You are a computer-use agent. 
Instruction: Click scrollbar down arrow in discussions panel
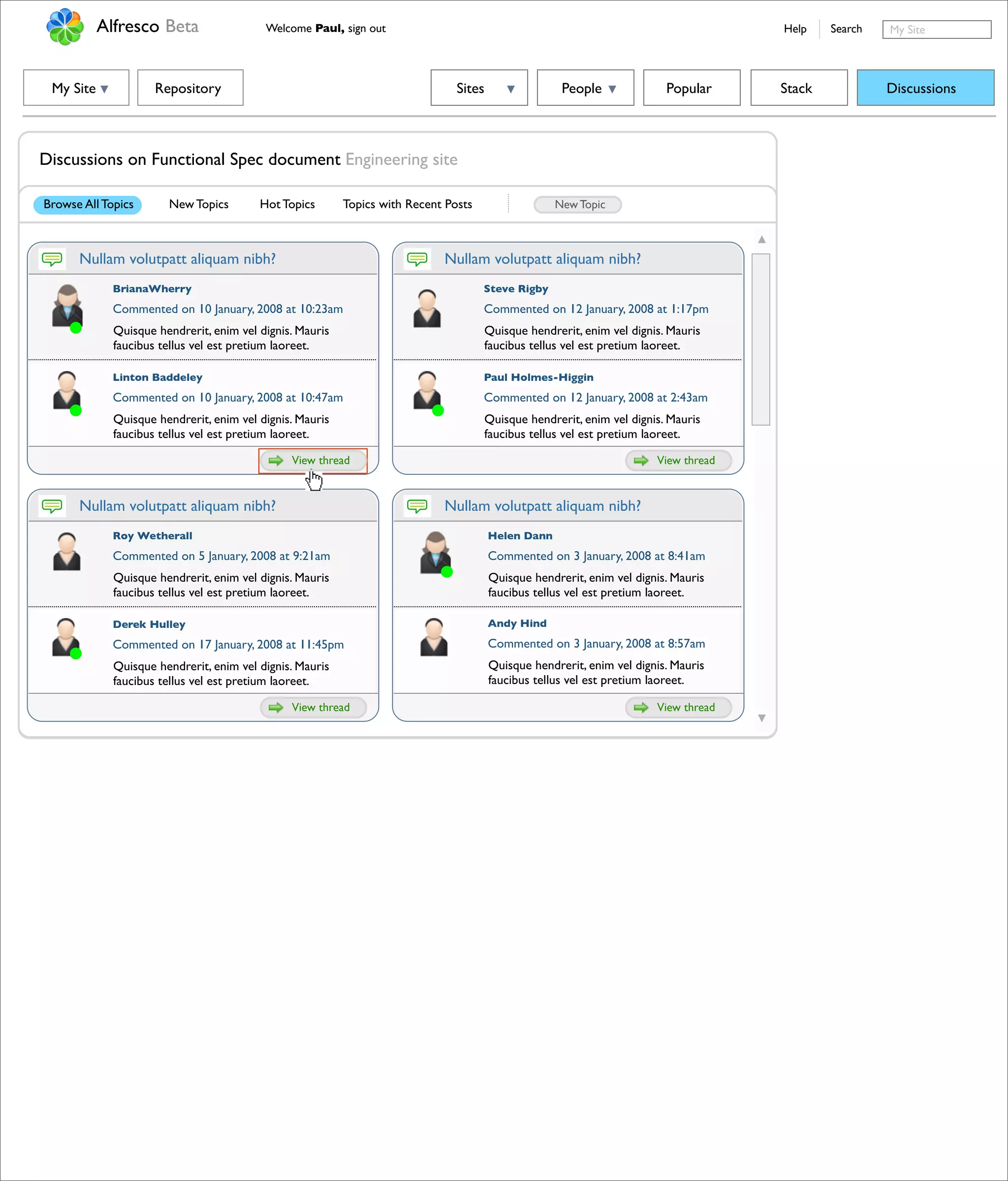pyautogui.click(x=762, y=718)
